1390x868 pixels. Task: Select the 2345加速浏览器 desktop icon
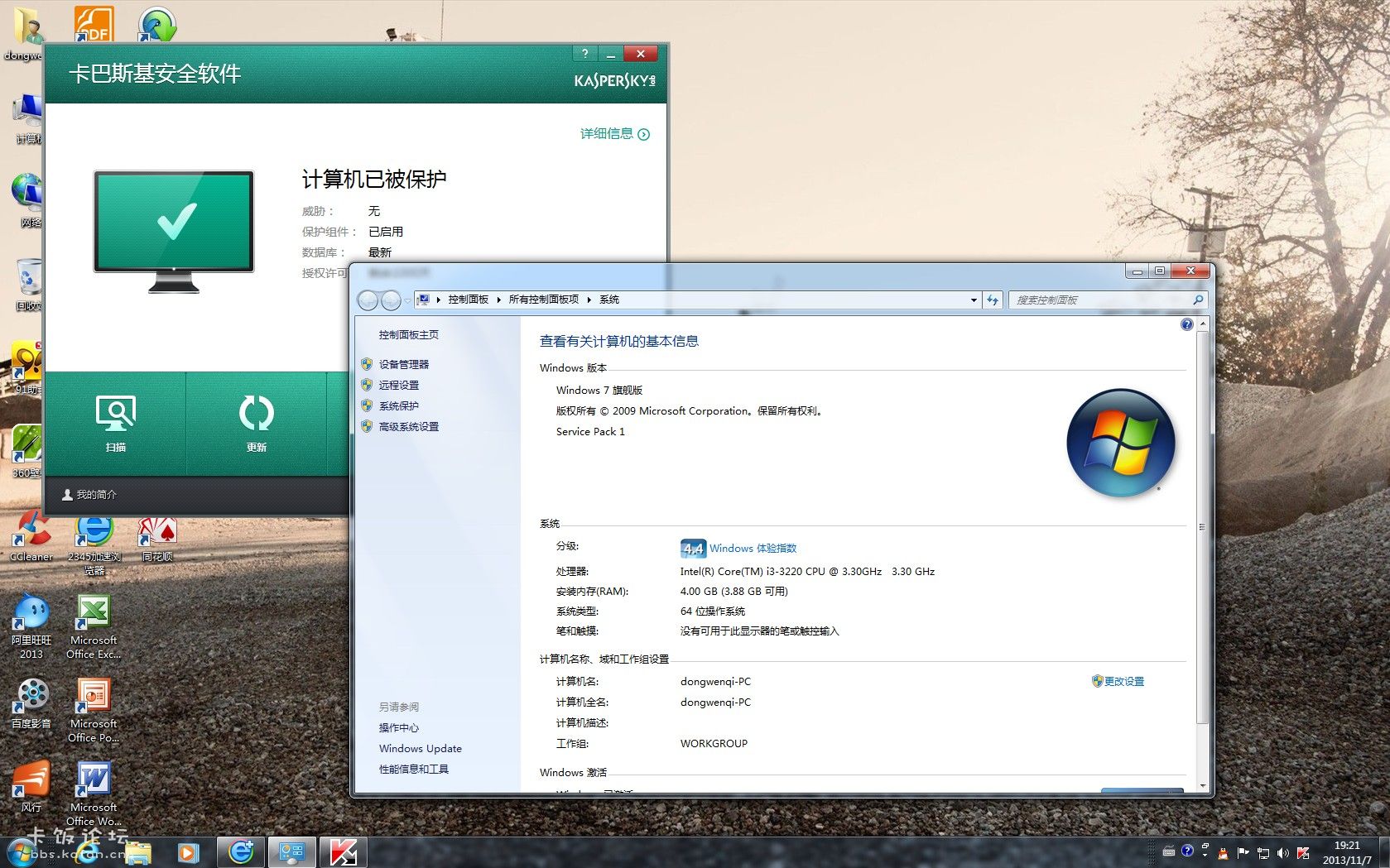94,544
